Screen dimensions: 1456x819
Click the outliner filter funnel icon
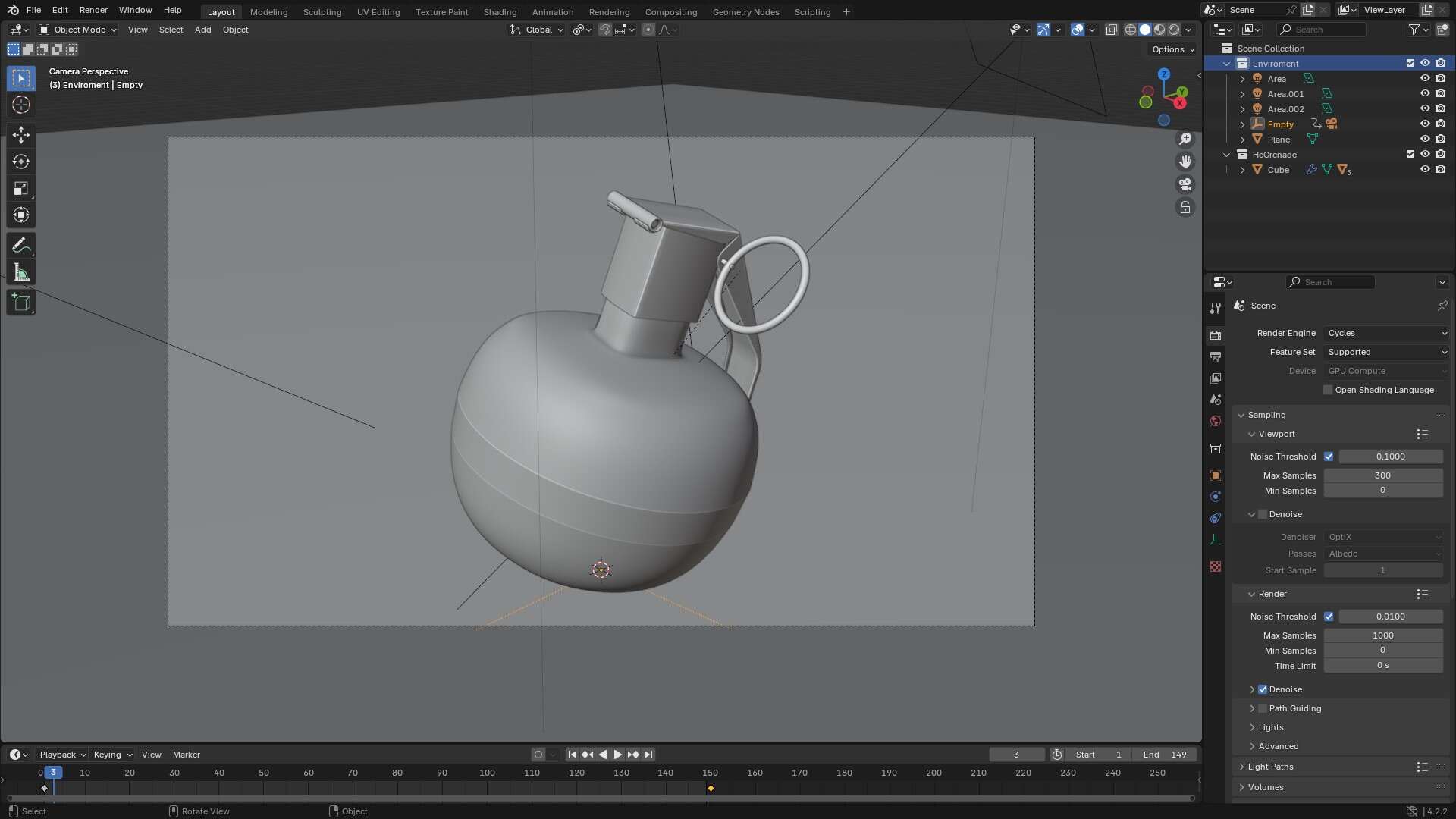1414,30
